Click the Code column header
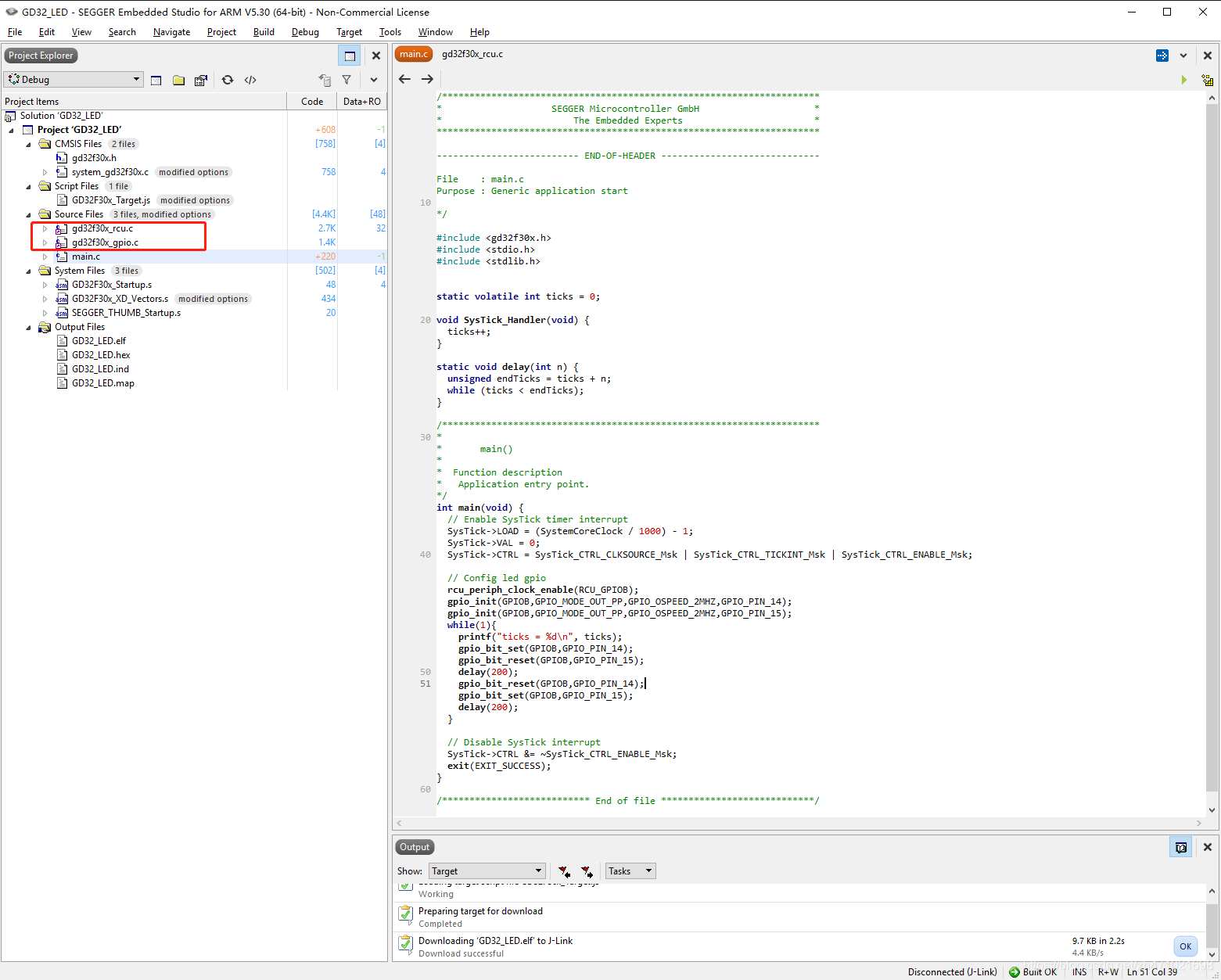The image size is (1221, 980). (x=312, y=102)
